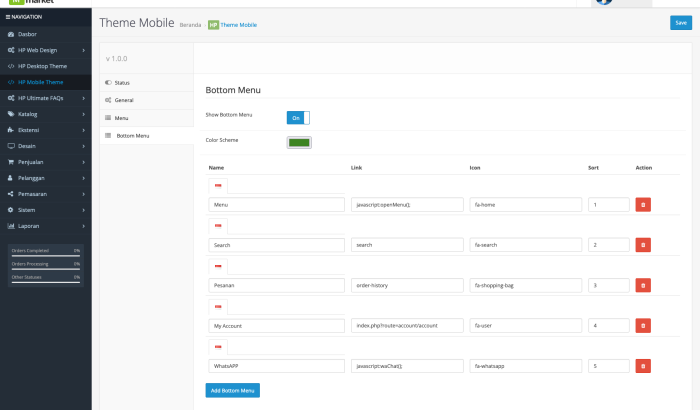Click the Sort field with value 4
Screen dimensions: 700x410
pyautogui.click(x=608, y=326)
